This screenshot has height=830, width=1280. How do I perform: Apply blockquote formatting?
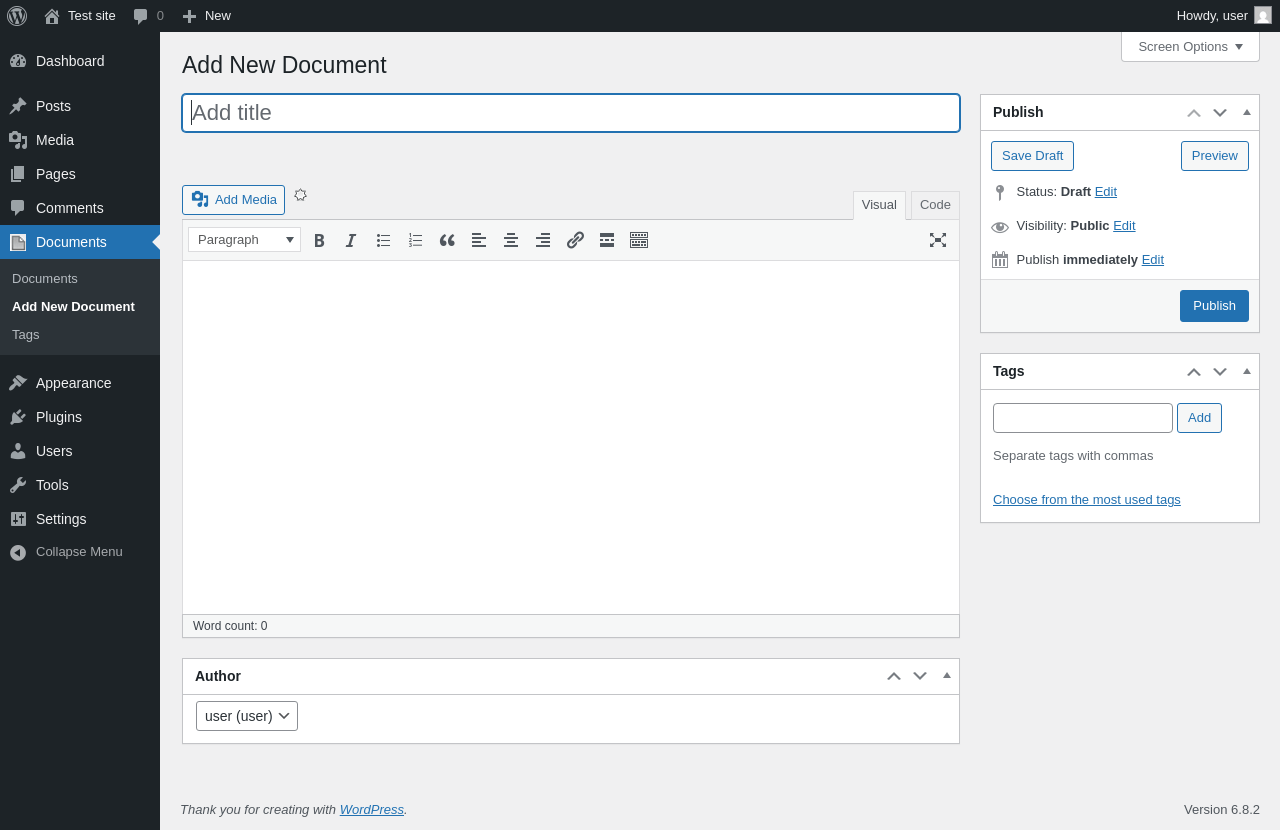(x=447, y=240)
